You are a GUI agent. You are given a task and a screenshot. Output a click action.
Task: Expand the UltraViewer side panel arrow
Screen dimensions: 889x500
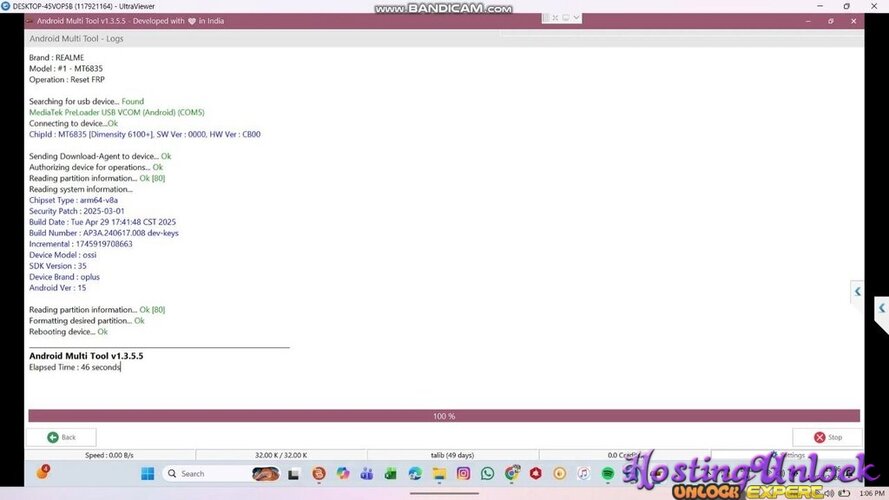pos(857,291)
